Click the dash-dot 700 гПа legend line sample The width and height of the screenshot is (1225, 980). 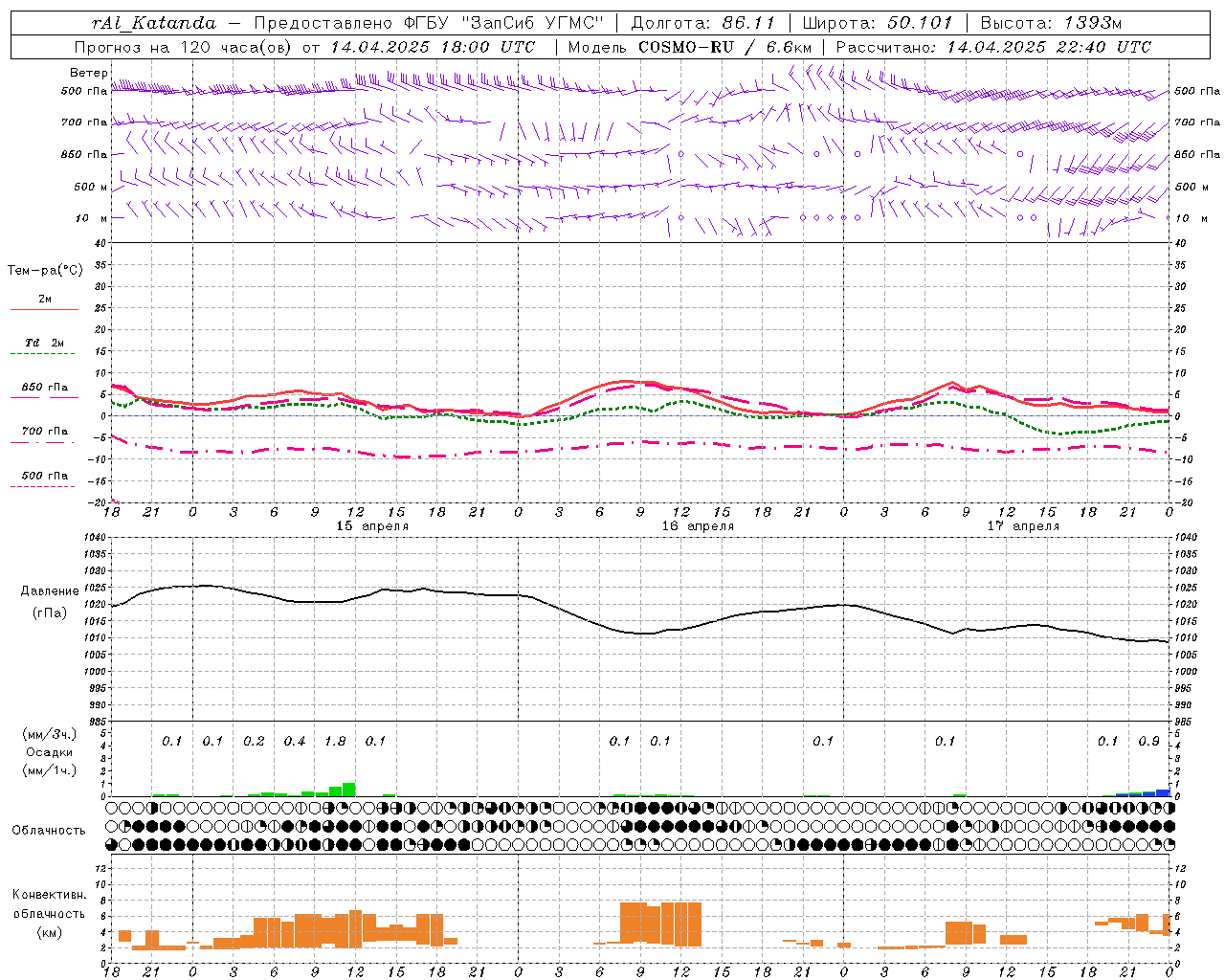click(x=42, y=443)
